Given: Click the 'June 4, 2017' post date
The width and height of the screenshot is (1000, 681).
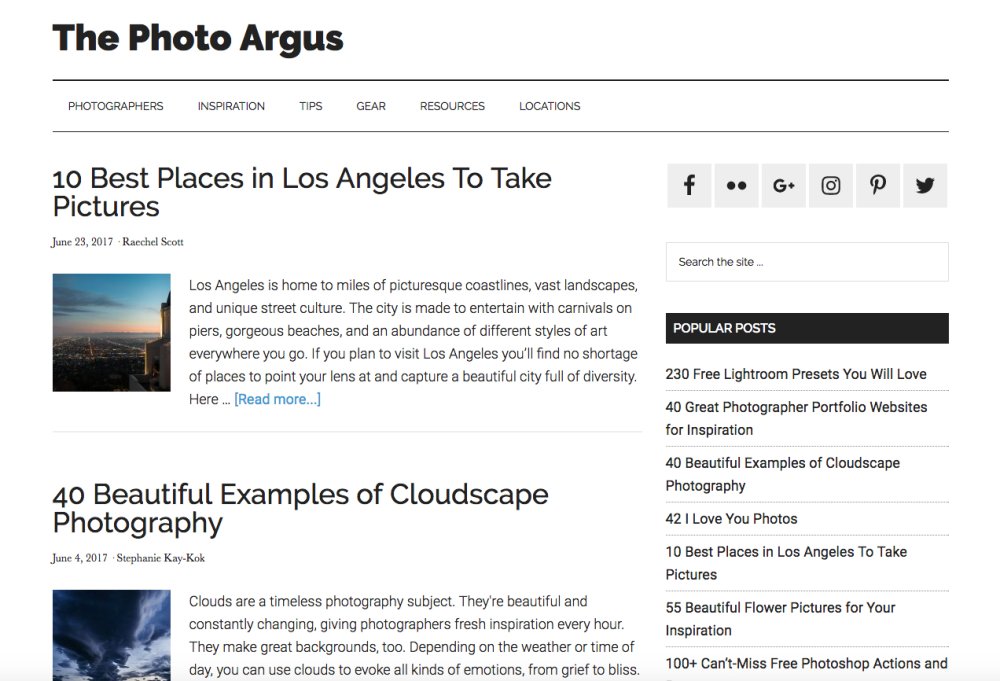Looking at the screenshot, I should point(80,558).
